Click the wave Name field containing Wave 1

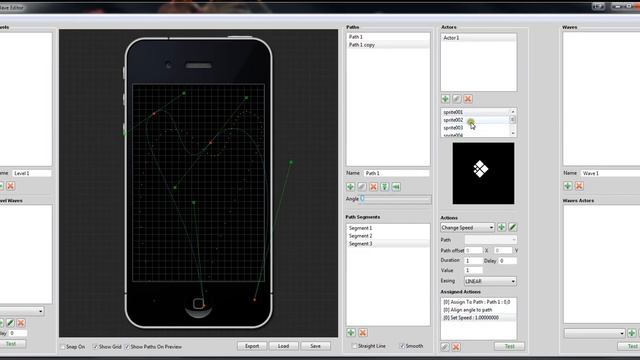click(610, 173)
